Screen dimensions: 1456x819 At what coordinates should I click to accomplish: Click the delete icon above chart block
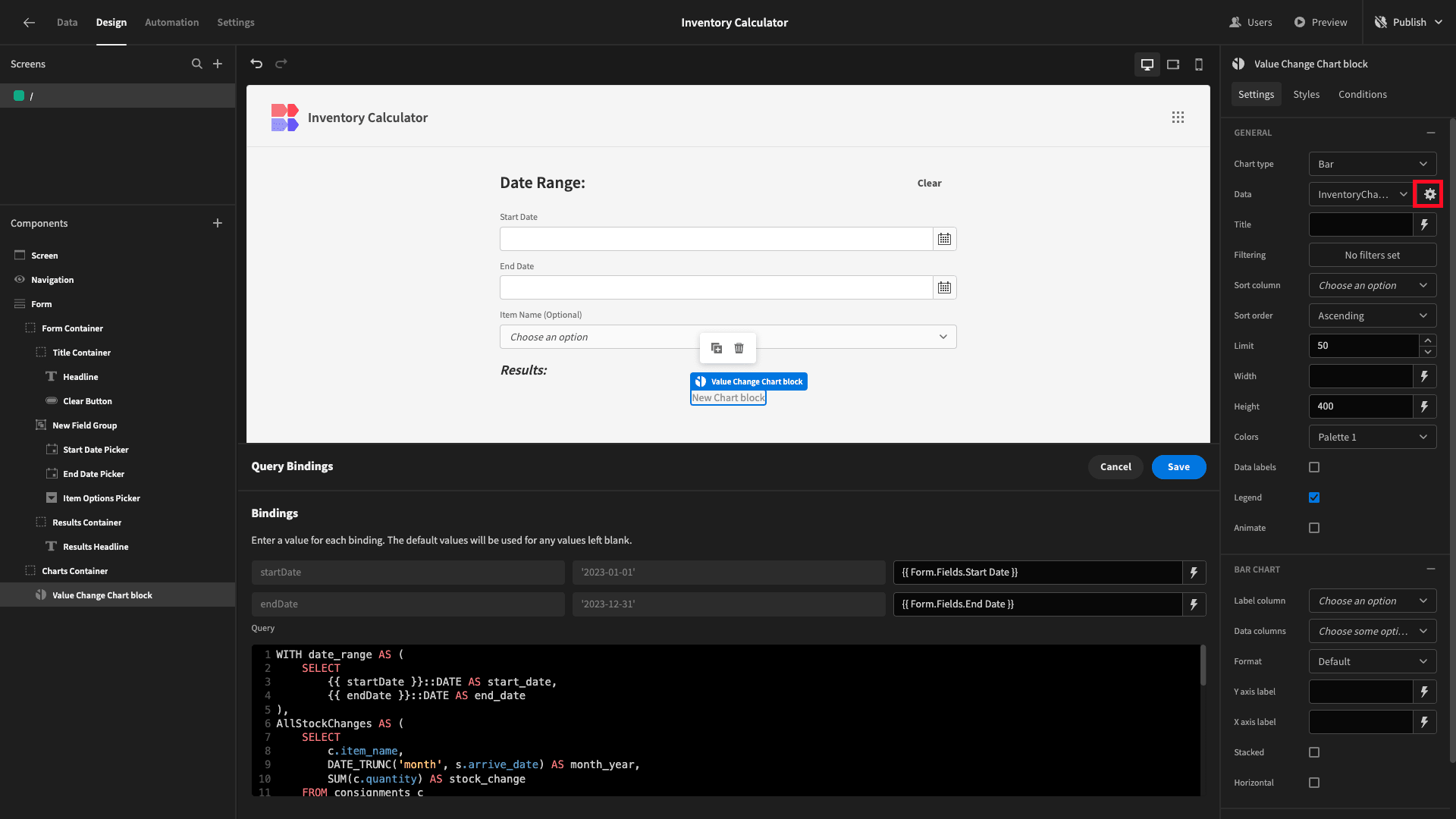739,348
